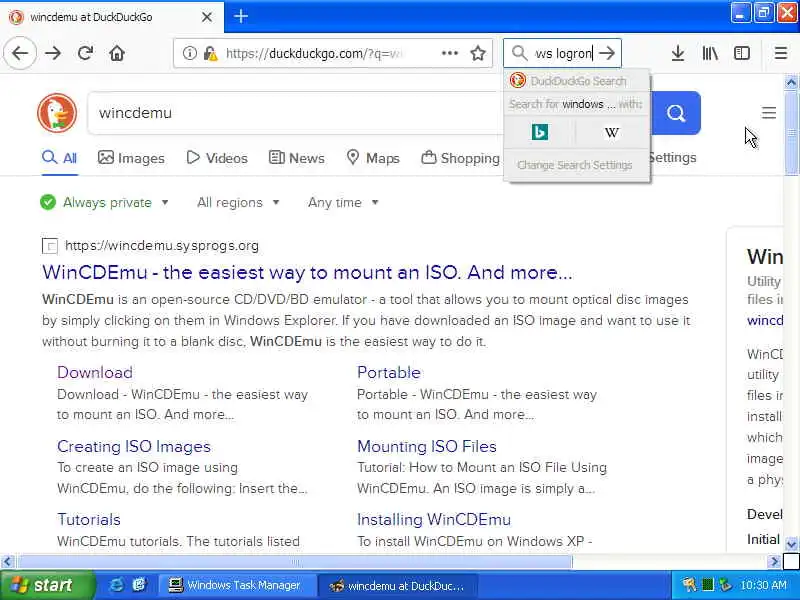
Task: Click the second quick launch icon
Action: (x=139, y=585)
